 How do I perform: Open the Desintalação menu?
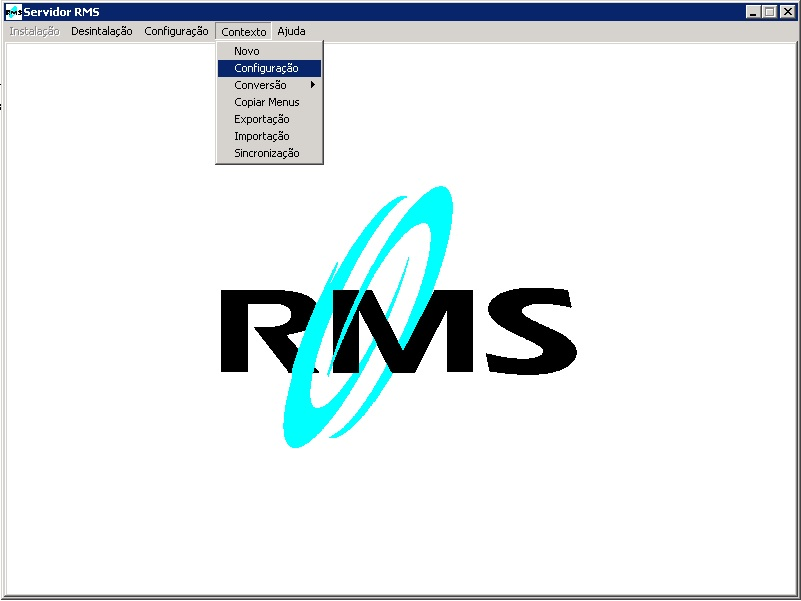click(x=102, y=32)
